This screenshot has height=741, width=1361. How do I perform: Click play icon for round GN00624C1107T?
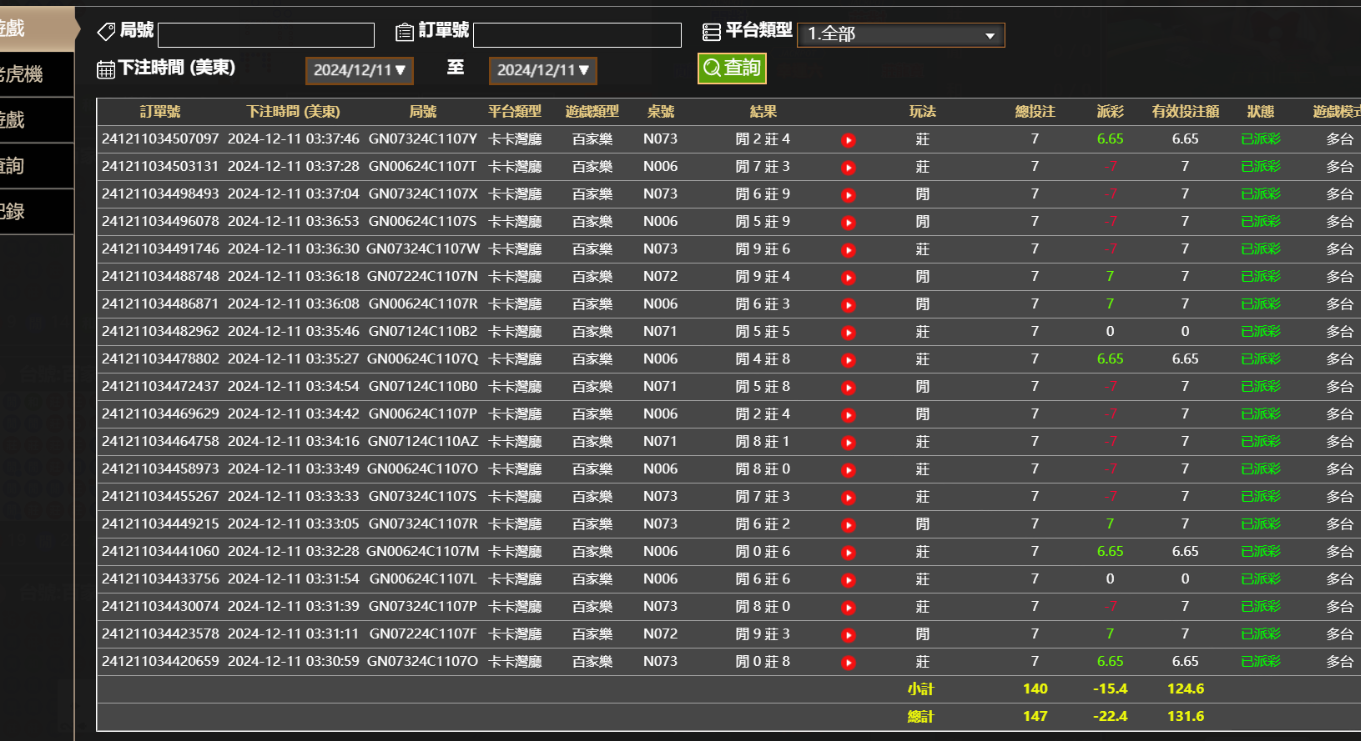[x=848, y=167]
